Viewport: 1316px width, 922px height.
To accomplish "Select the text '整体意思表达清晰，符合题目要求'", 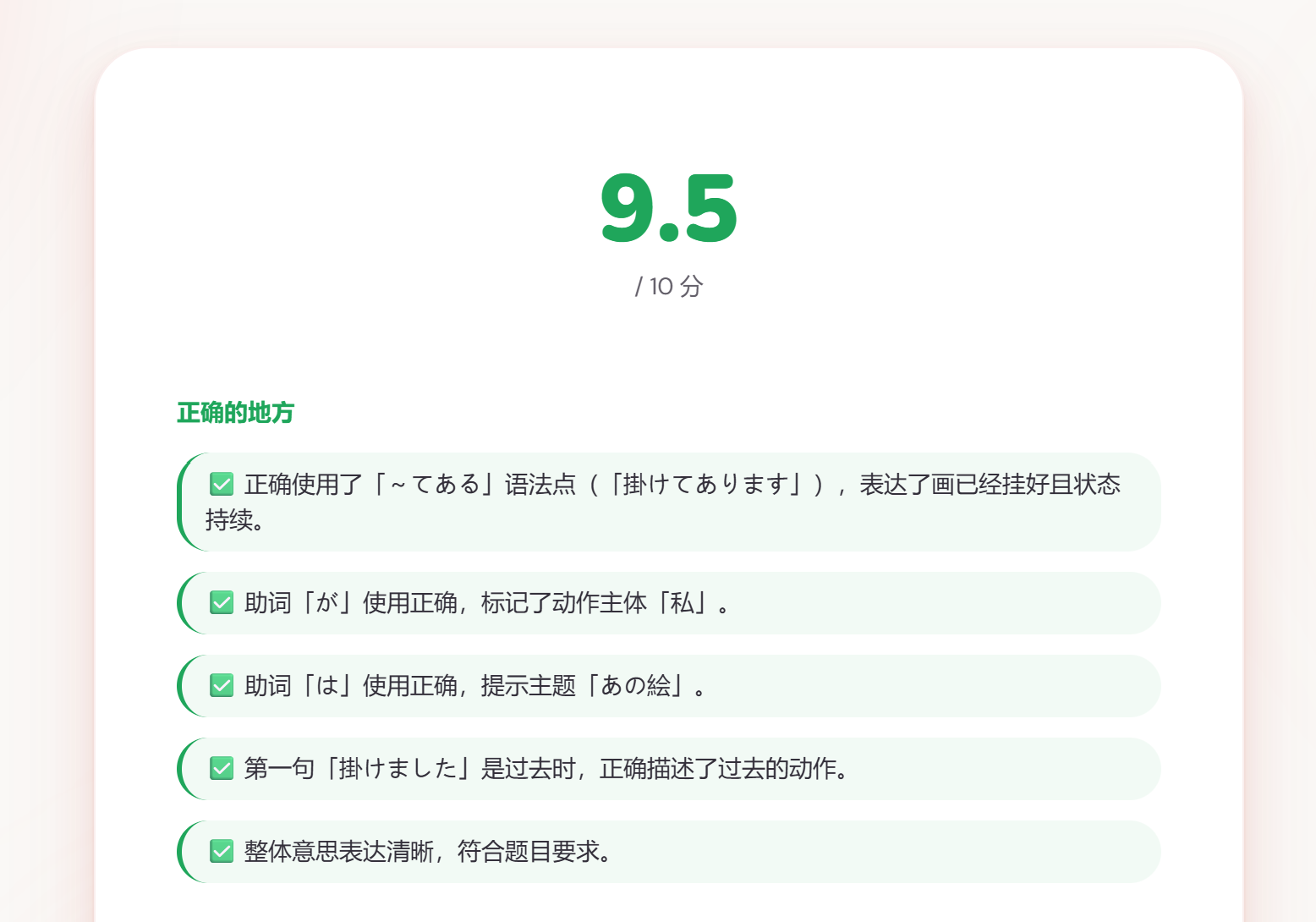I will click(x=421, y=852).
